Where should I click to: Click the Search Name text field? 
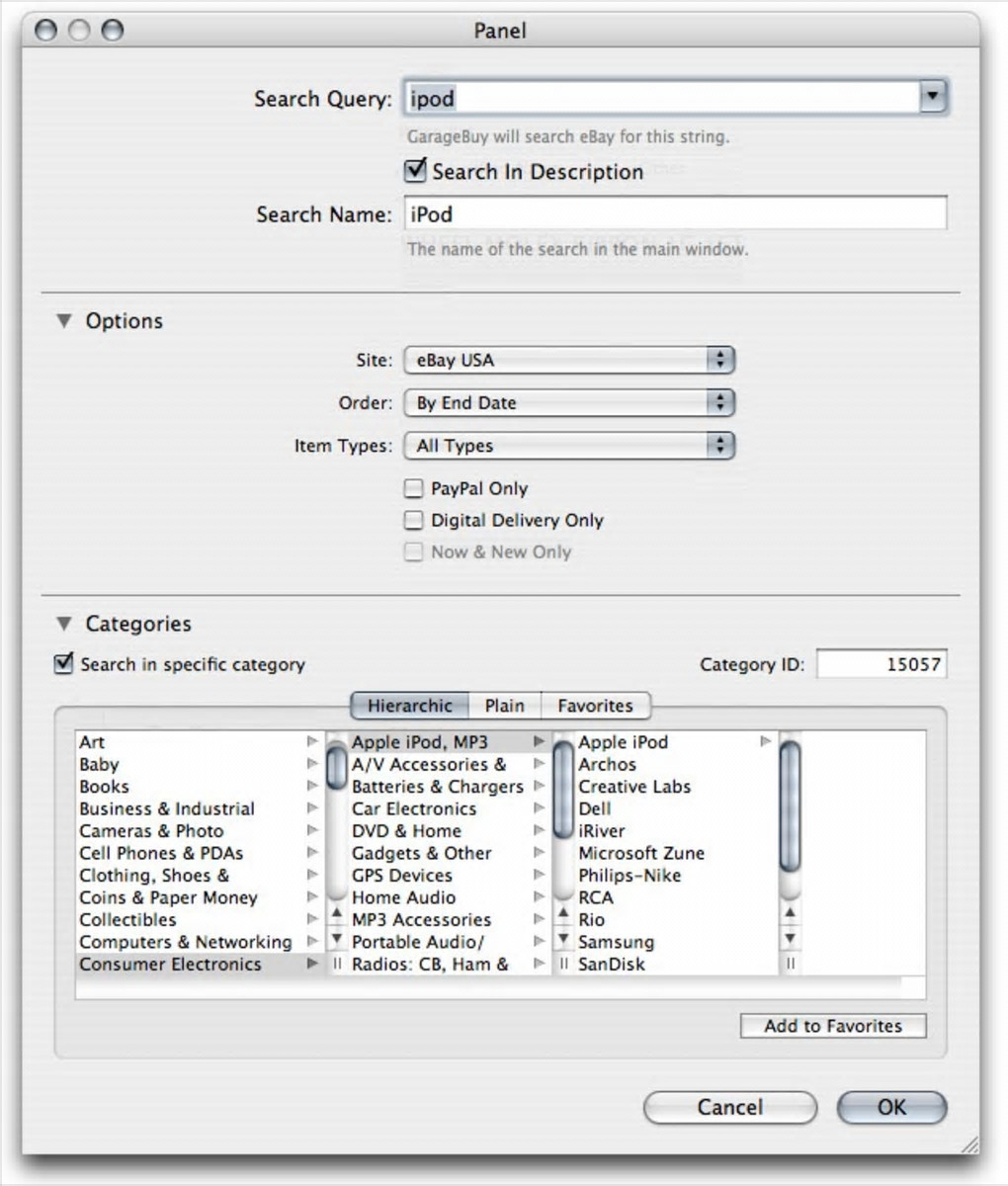click(x=675, y=213)
